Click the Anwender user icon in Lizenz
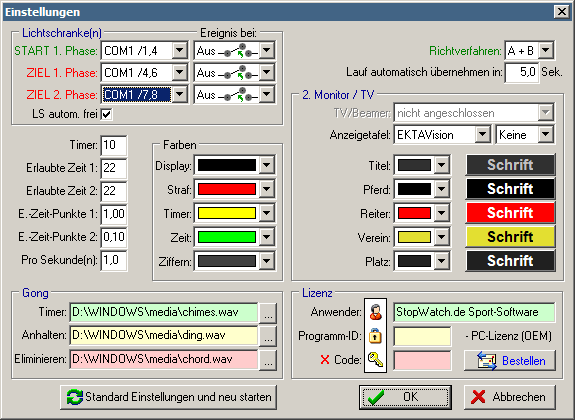Viewport: 575px width, 420px height. click(376, 312)
